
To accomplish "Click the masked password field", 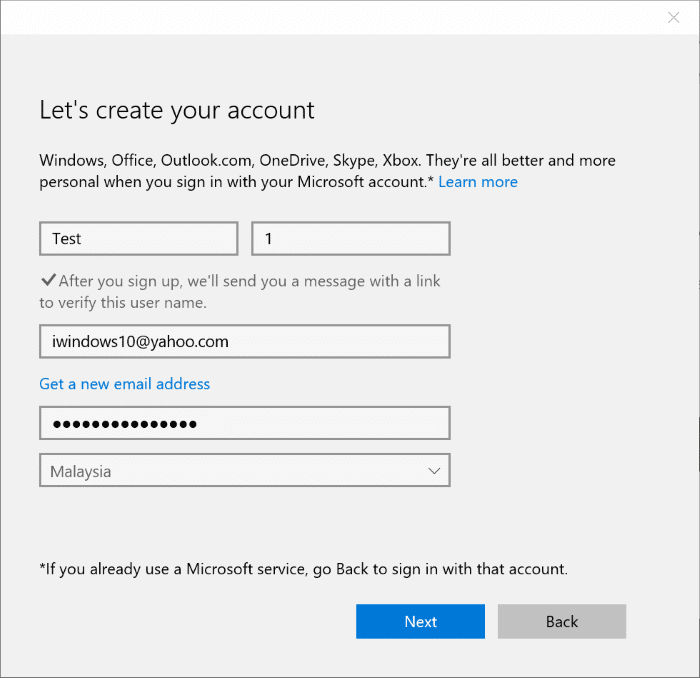I will click(x=245, y=423).
